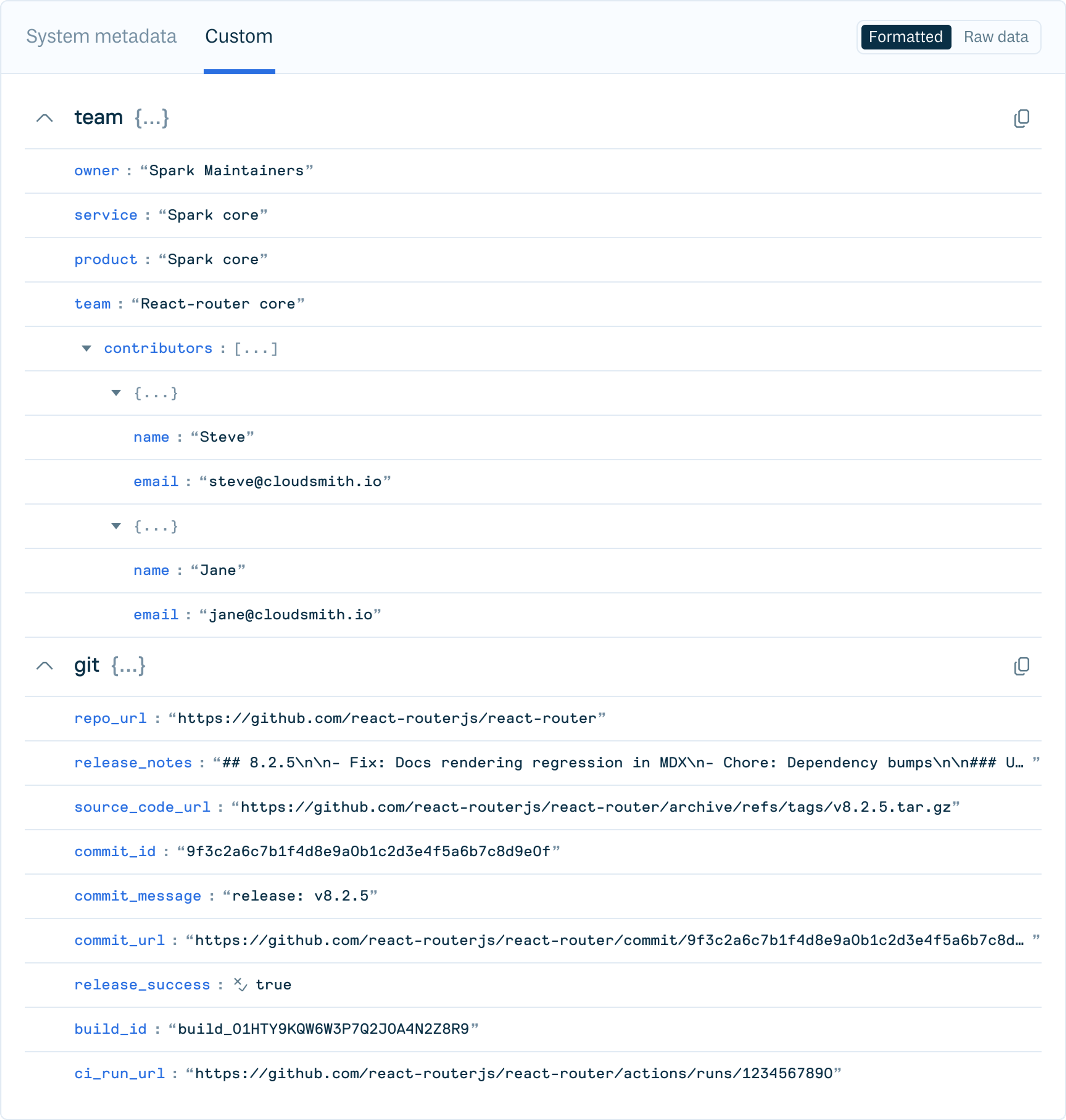This screenshot has width=1066, height=1120.
Task: Click the repo_url github link value
Action: point(387,718)
